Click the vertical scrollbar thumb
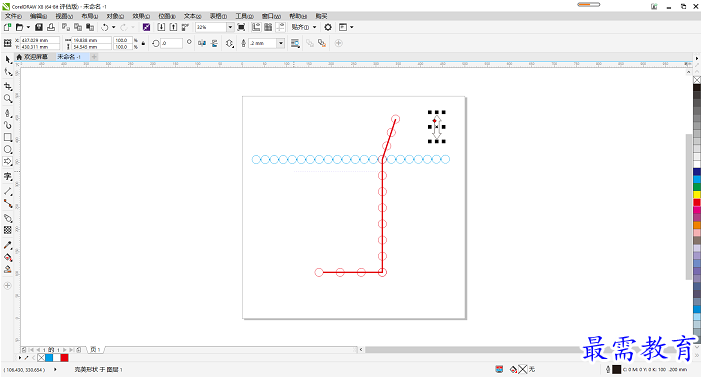Viewport: 704px width, 380px height. pos(689,207)
